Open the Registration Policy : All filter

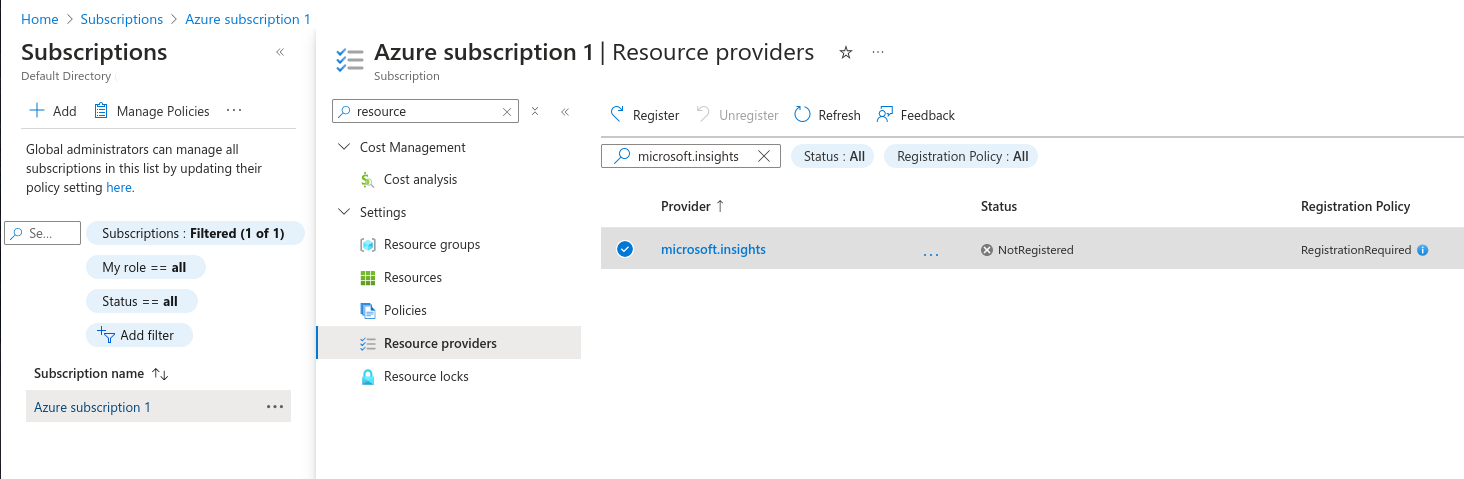[962, 156]
